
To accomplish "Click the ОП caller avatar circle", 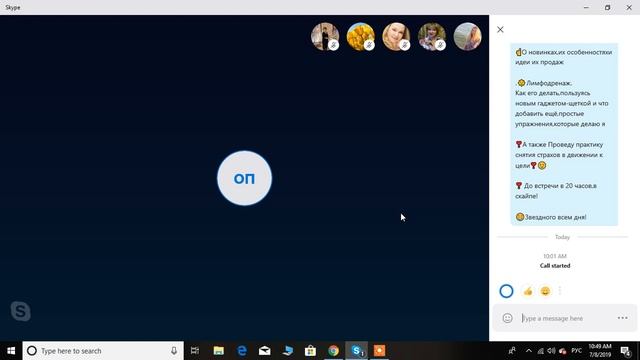I will [244, 178].
